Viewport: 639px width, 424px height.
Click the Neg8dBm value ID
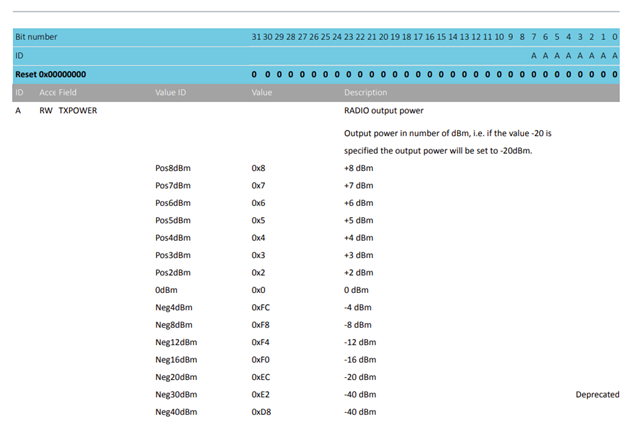click(x=173, y=324)
